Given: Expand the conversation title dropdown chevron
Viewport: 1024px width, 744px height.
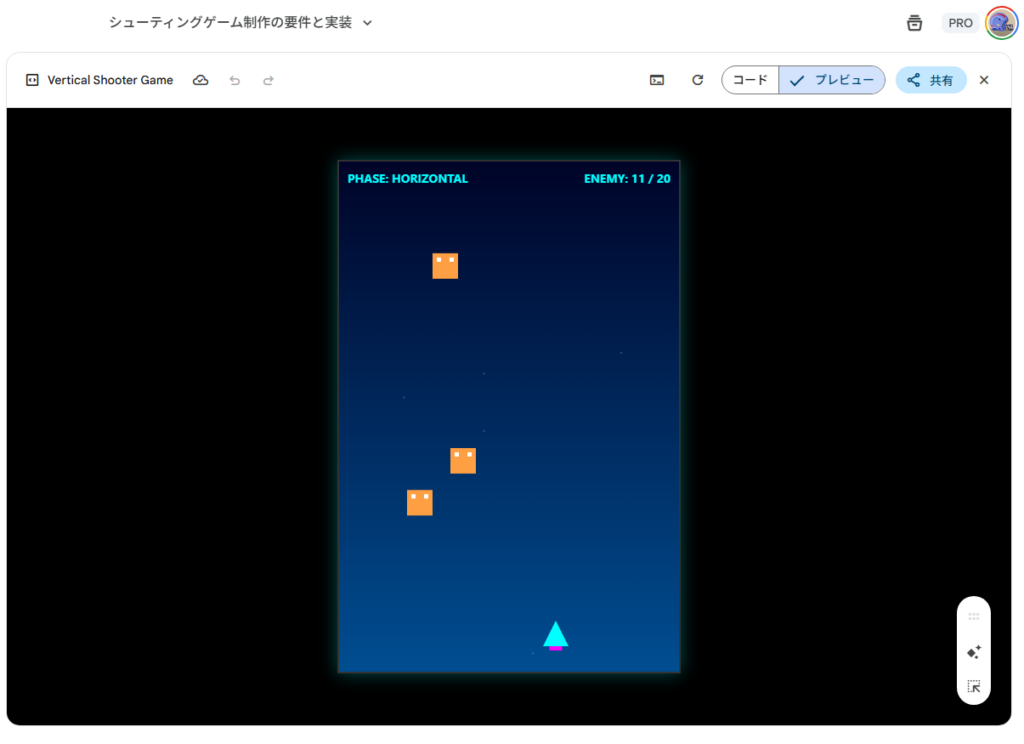Looking at the screenshot, I should 367,23.
